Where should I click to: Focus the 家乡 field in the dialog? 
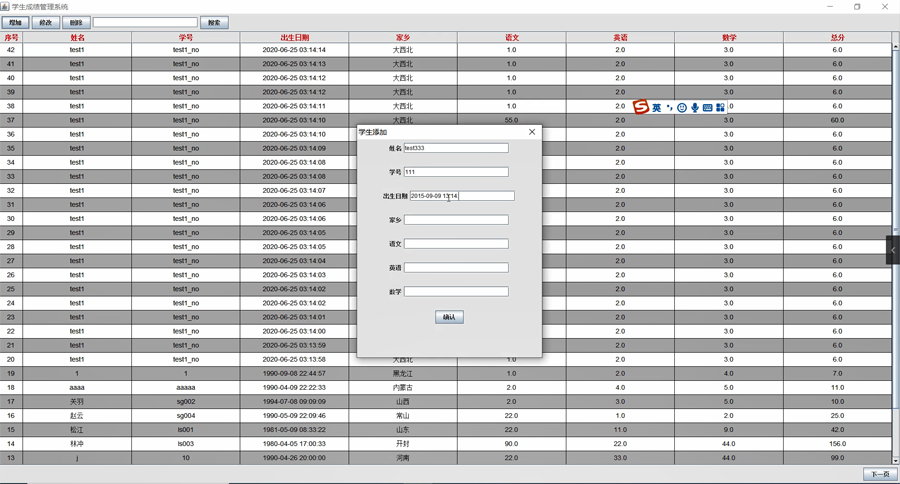click(x=456, y=220)
